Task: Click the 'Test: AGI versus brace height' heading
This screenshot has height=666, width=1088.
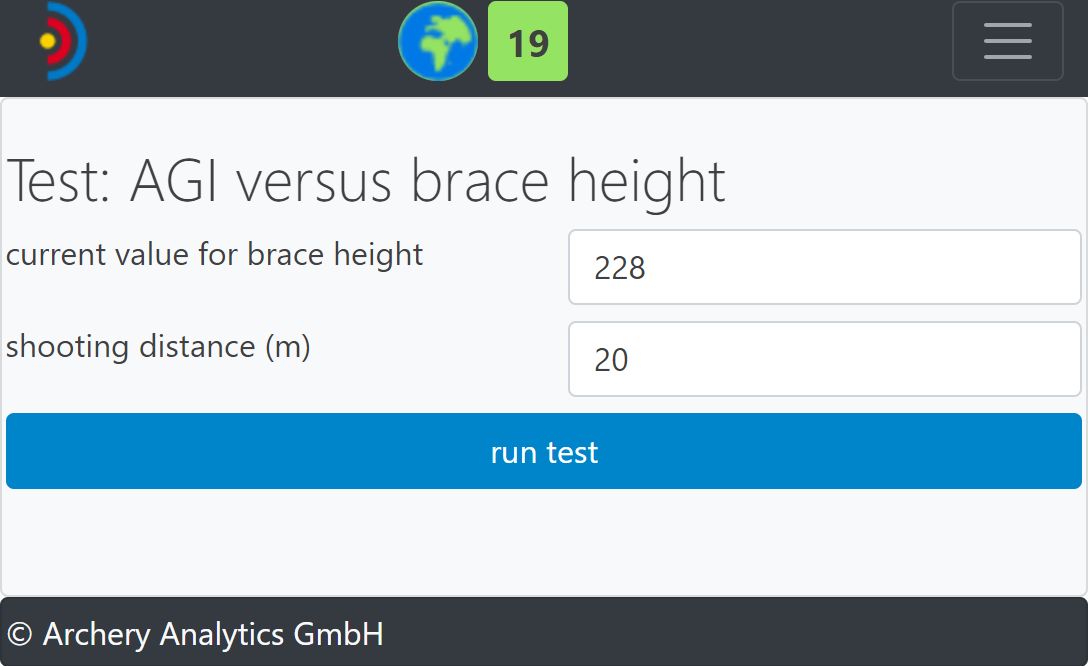Action: coord(366,181)
